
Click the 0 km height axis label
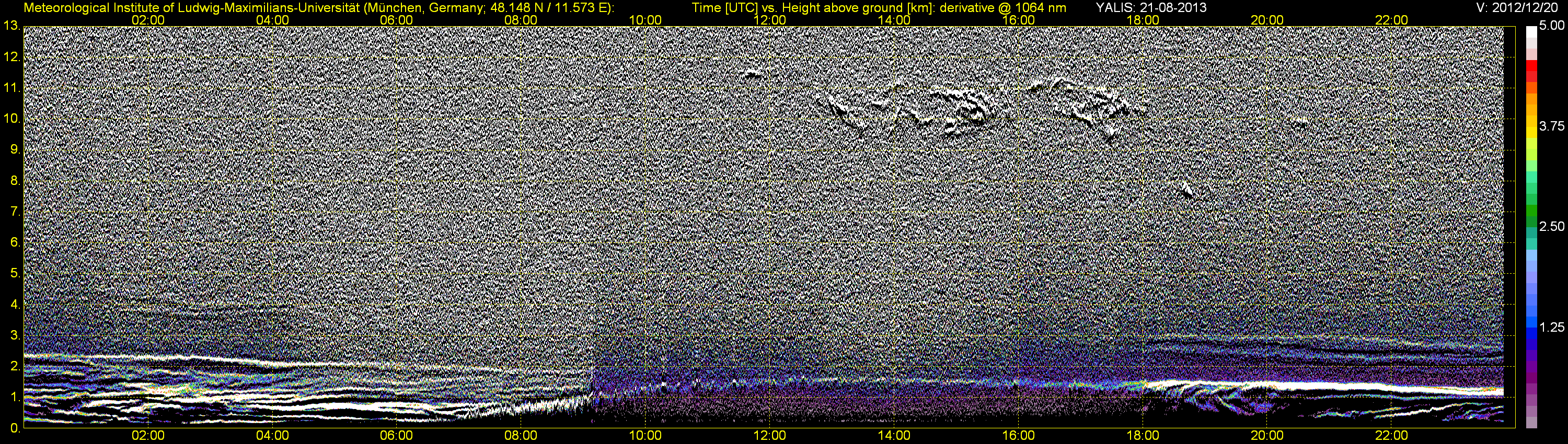pos(15,428)
